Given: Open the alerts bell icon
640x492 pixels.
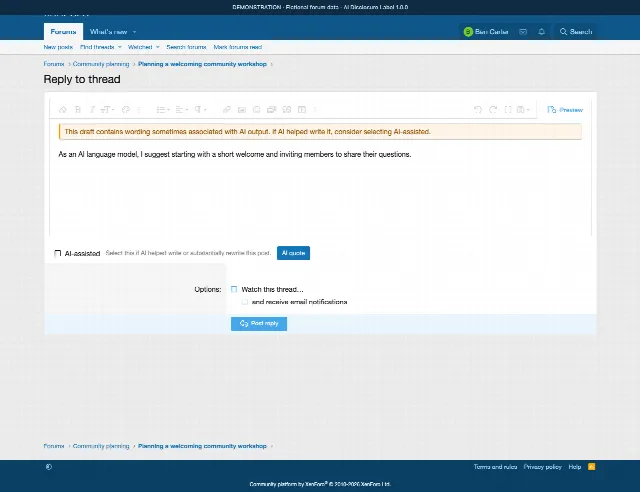Looking at the screenshot, I should [x=542, y=31].
